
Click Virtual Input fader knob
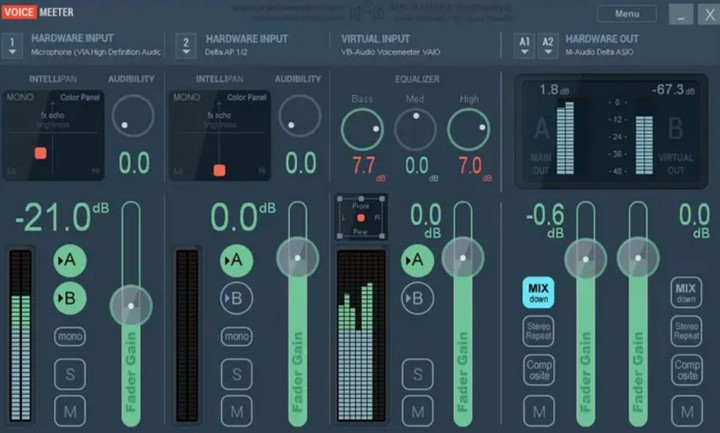463,258
